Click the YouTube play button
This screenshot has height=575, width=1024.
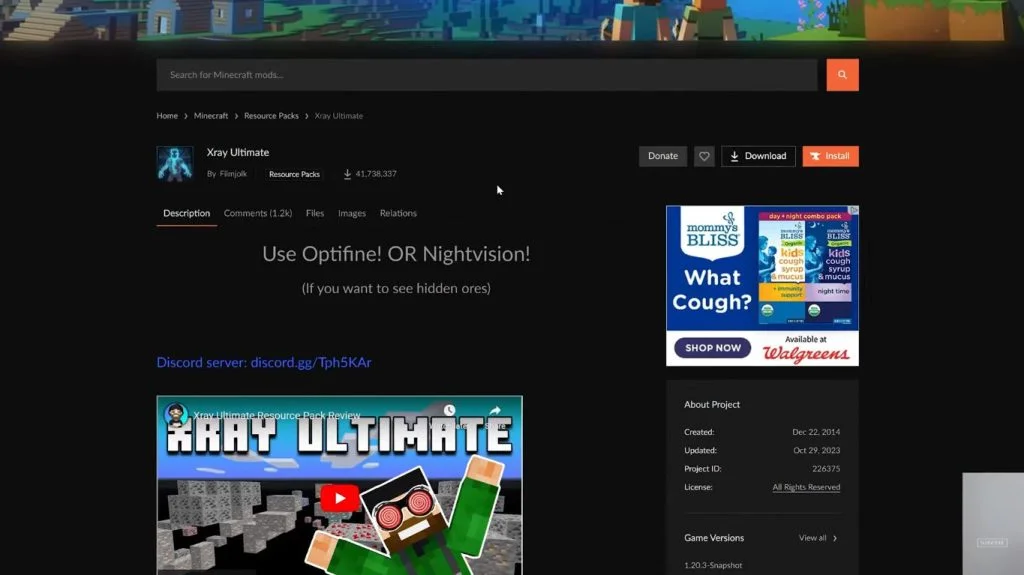(339, 499)
